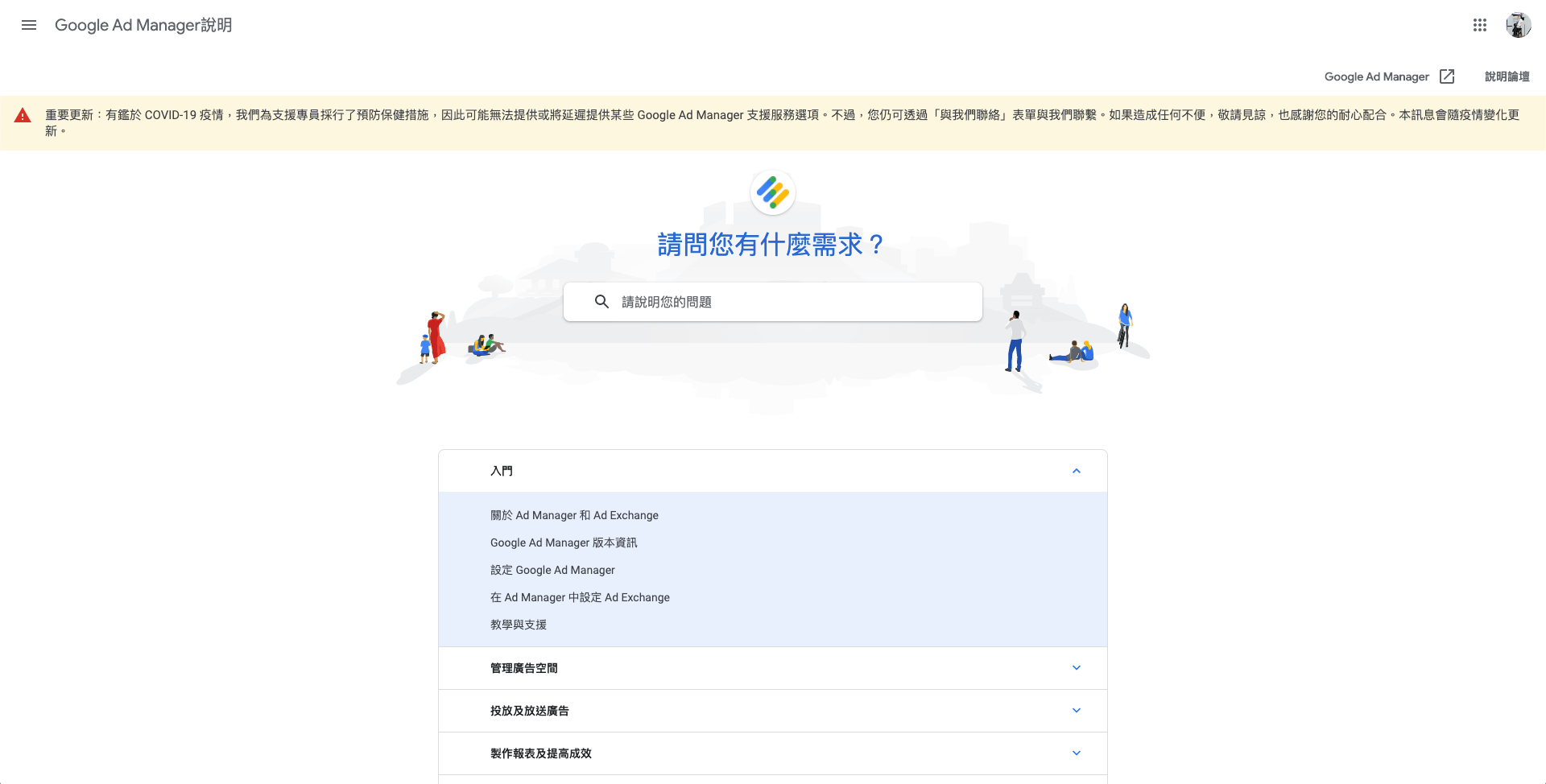Expand the 投放及放送廣告 section
Viewport: 1546px width, 784px height.
(773, 711)
